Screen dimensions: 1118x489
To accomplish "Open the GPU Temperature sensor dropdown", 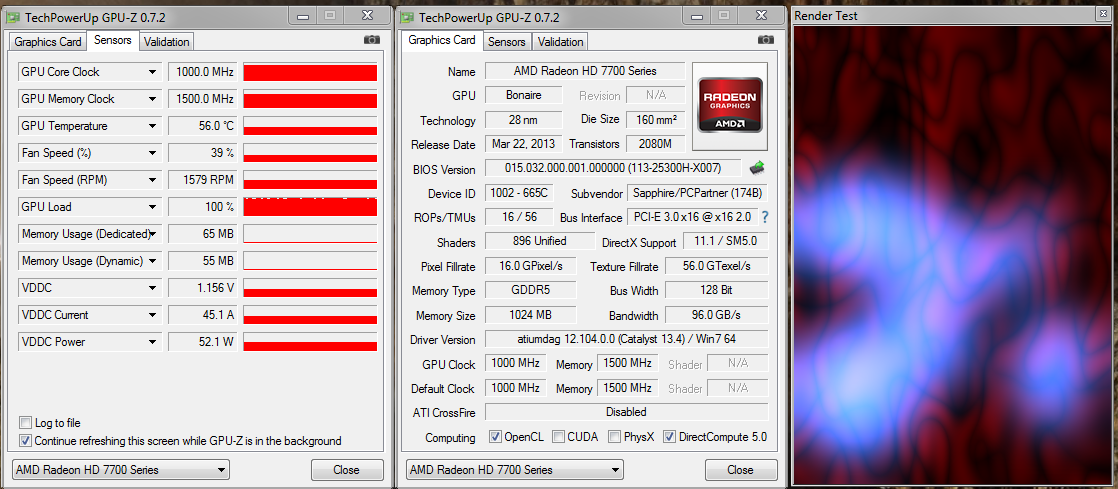I will click(x=152, y=126).
